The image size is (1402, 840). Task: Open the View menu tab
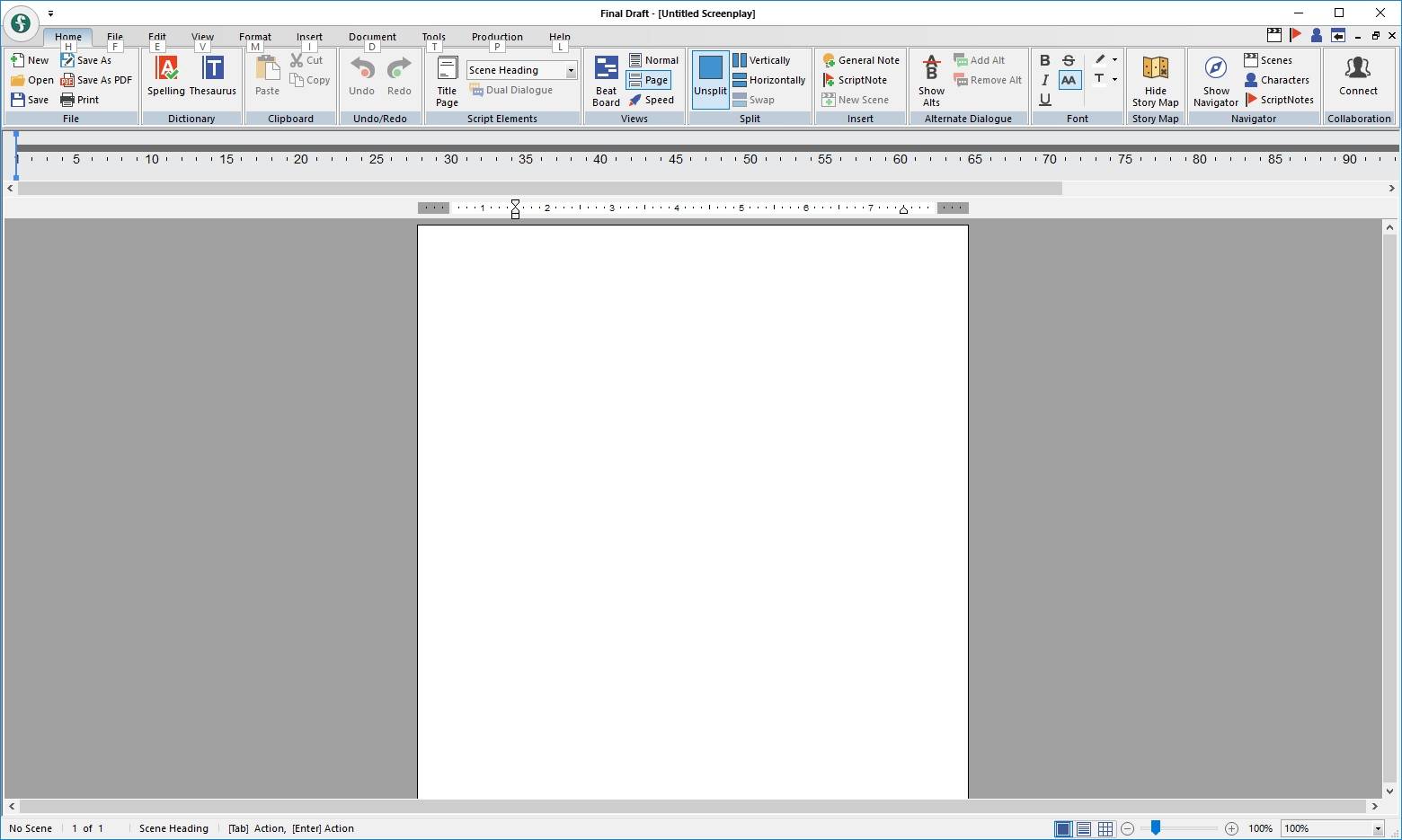(202, 37)
